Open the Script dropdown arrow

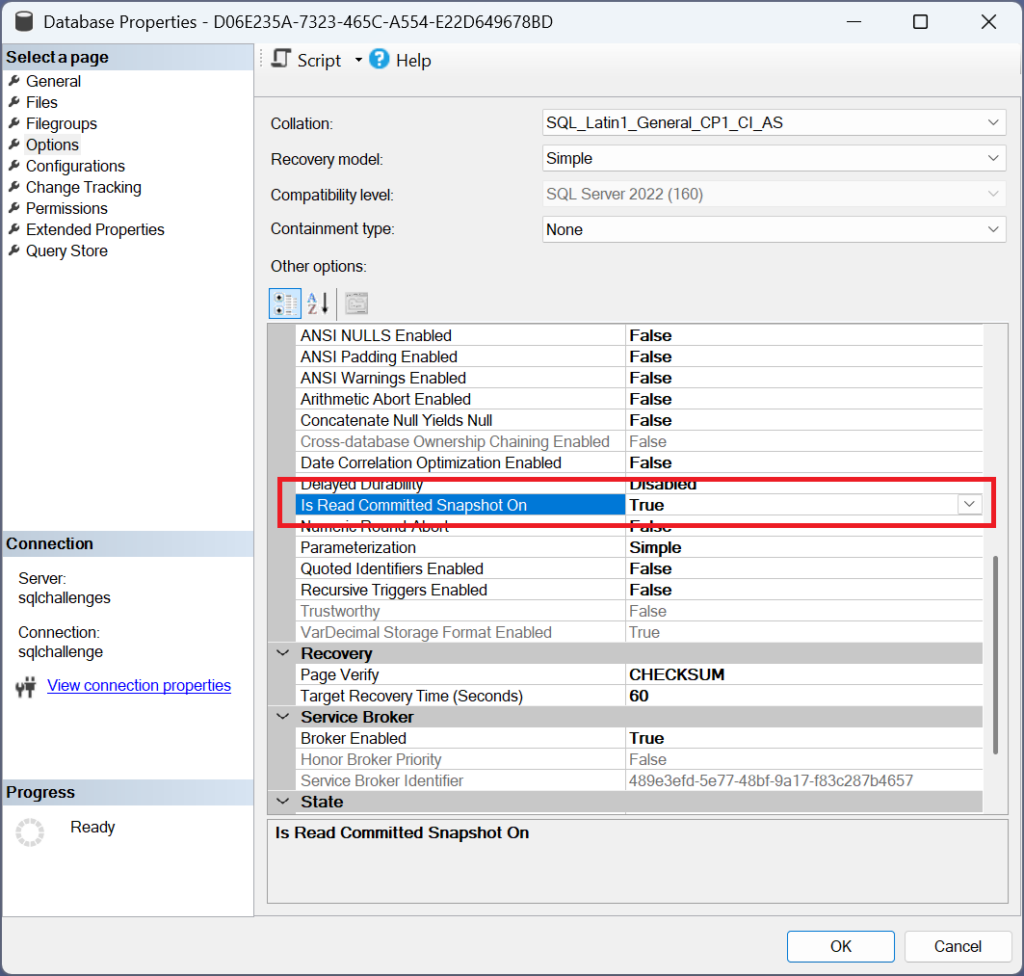tap(358, 61)
